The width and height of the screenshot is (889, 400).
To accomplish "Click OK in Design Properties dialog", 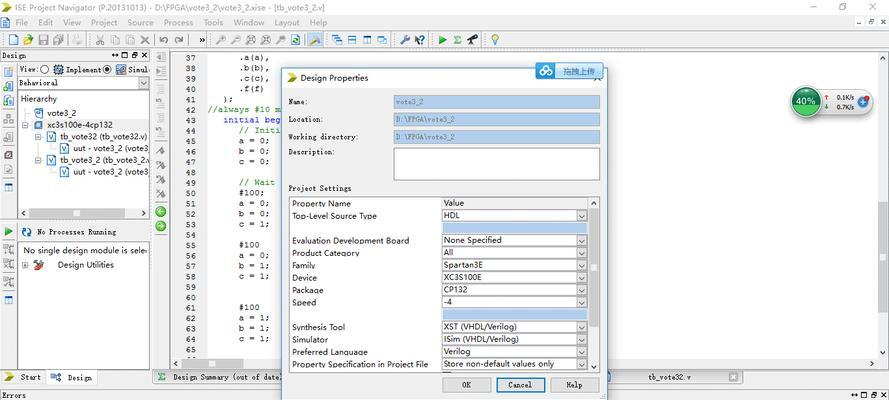I will click(x=466, y=385).
